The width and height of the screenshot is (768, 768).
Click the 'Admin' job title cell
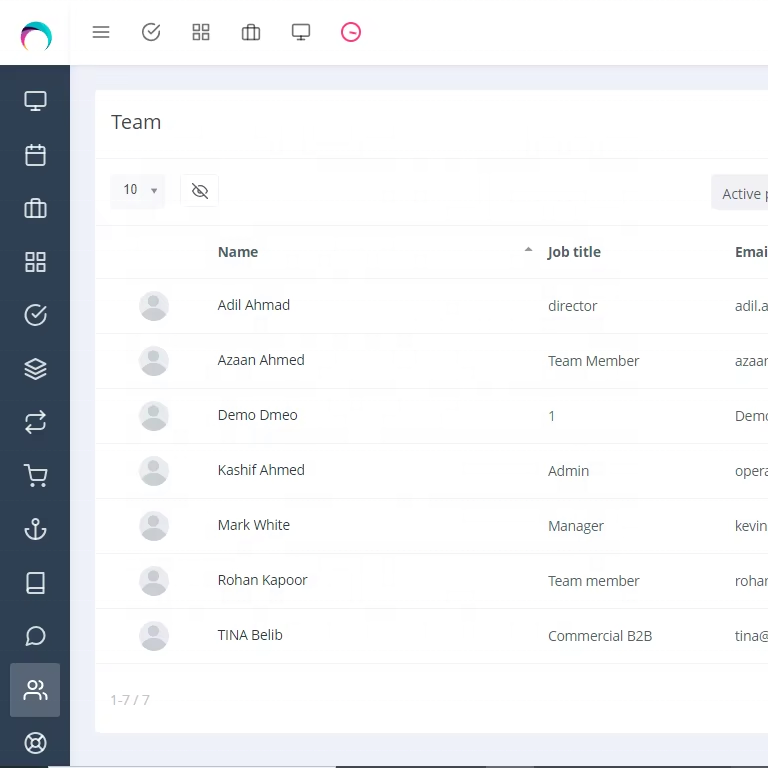(x=568, y=471)
